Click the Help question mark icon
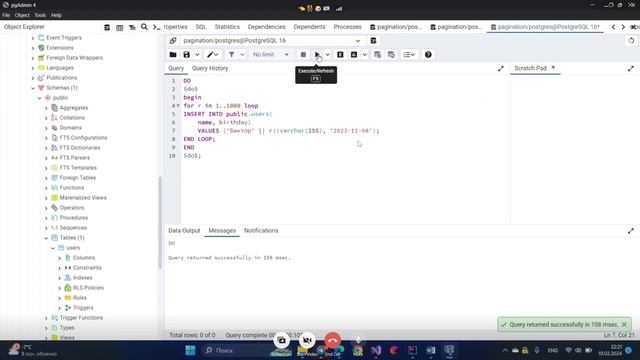The height and width of the screenshot is (360, 640). pos(428,55)
